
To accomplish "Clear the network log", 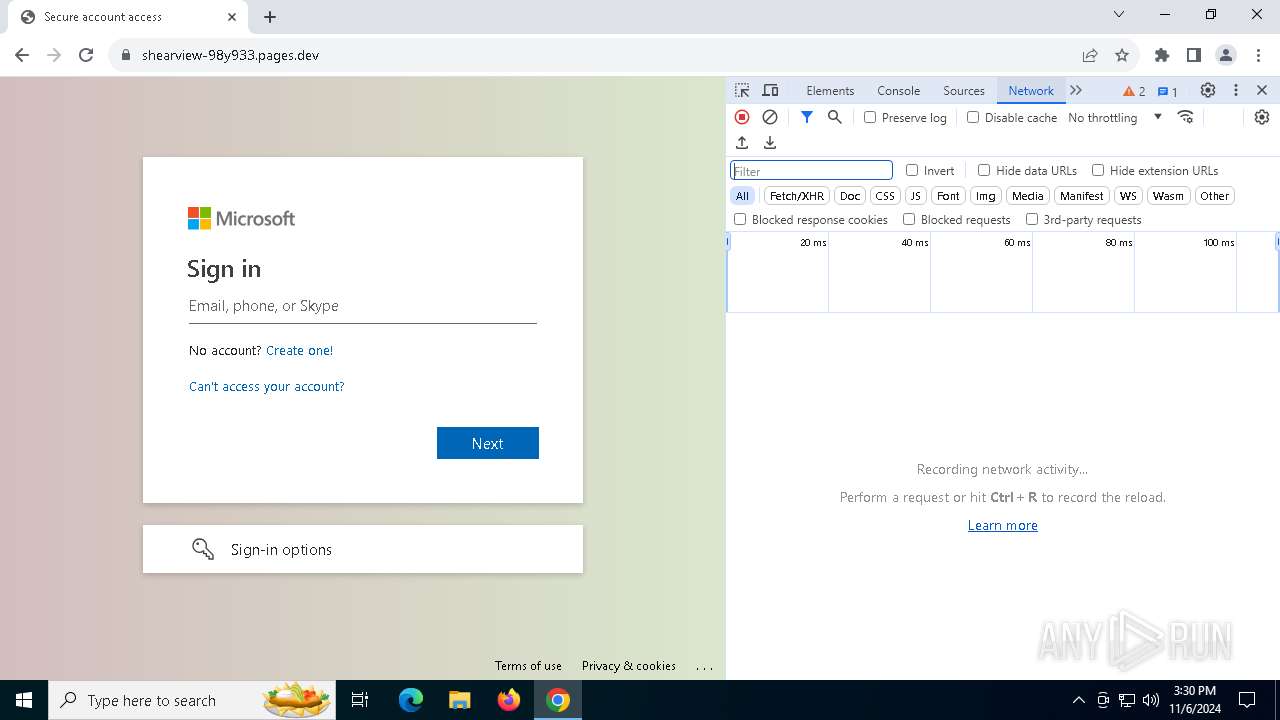I will (x=770, y=117).
